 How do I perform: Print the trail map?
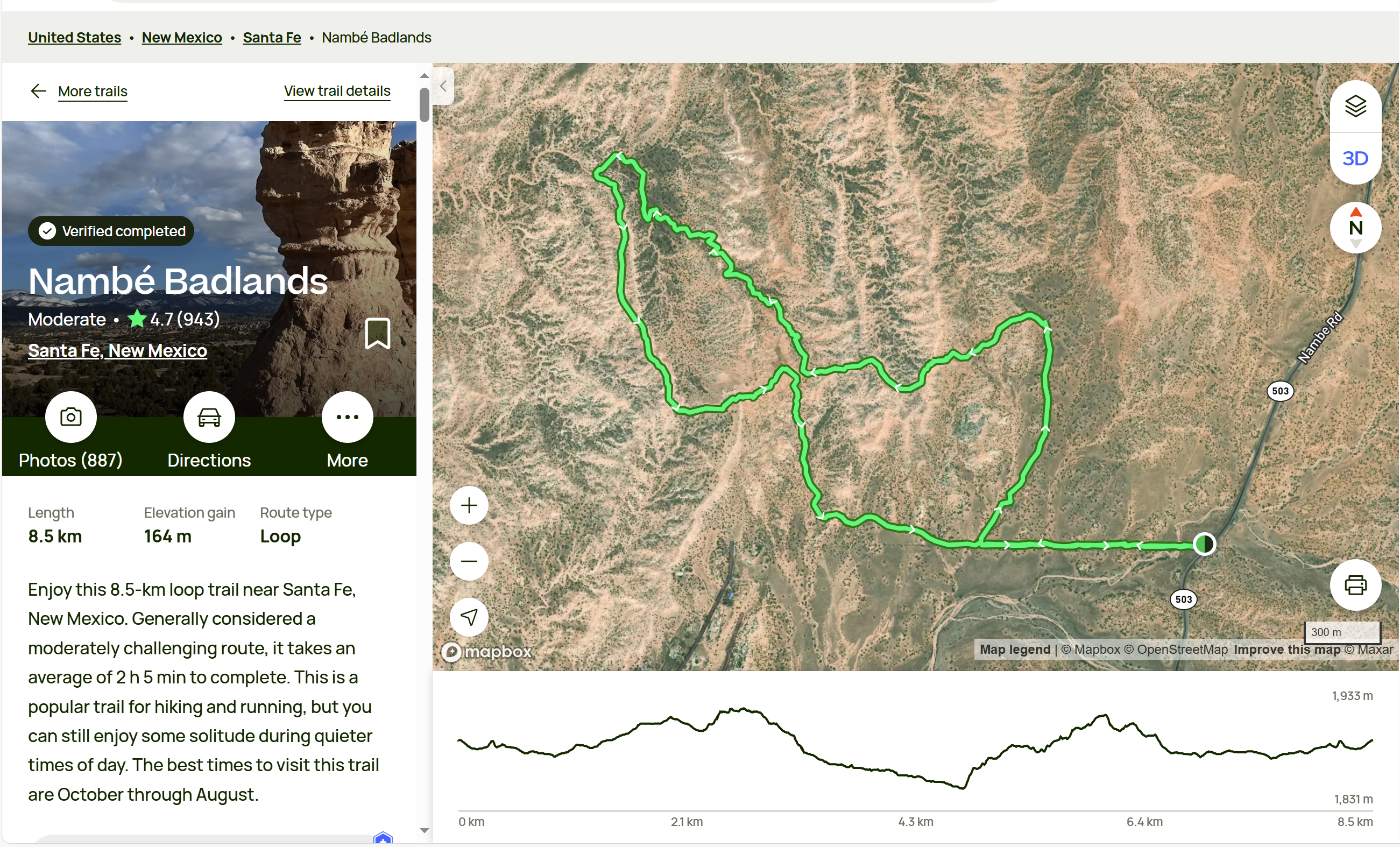click(1355, 584)
